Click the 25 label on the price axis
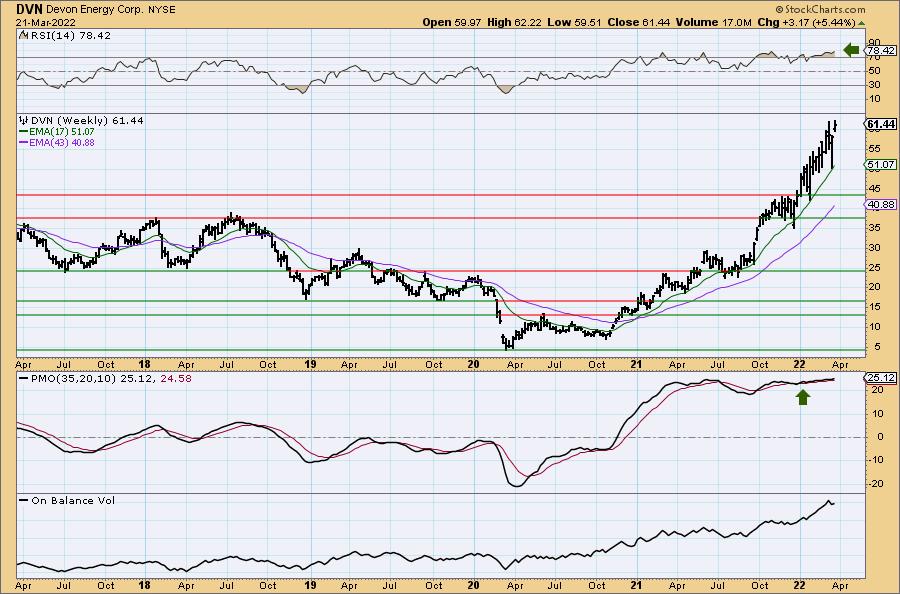The width and height of the screenshot is (900, 594). [x=874, y=267]
